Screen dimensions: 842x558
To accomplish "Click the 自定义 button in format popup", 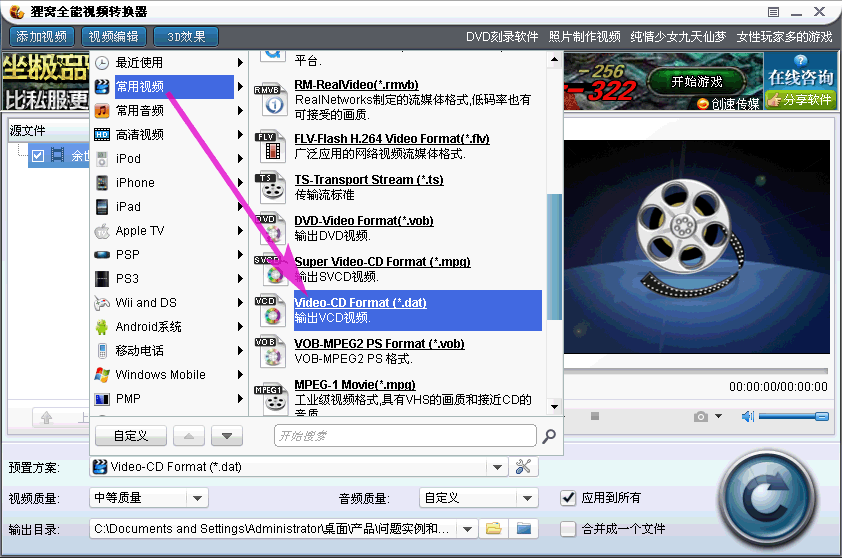I will [130, 436].
